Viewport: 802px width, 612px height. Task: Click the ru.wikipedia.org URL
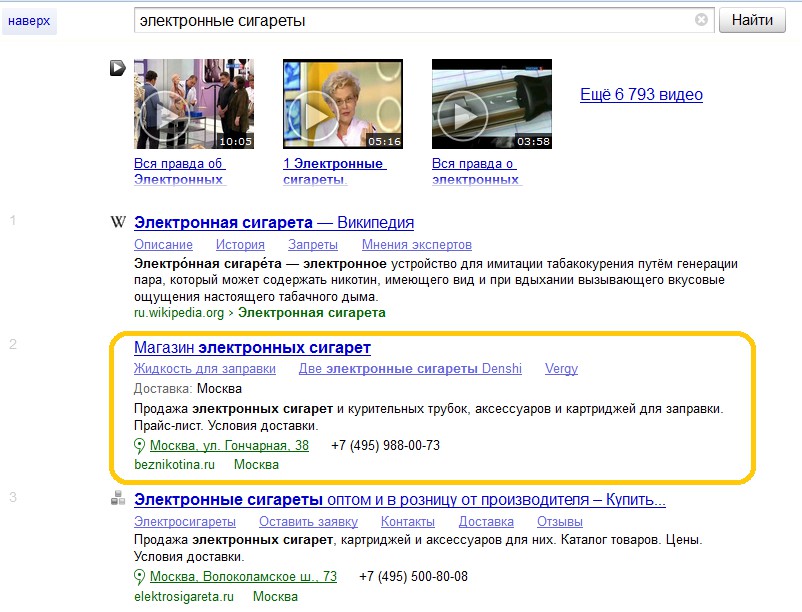[179, 312]
